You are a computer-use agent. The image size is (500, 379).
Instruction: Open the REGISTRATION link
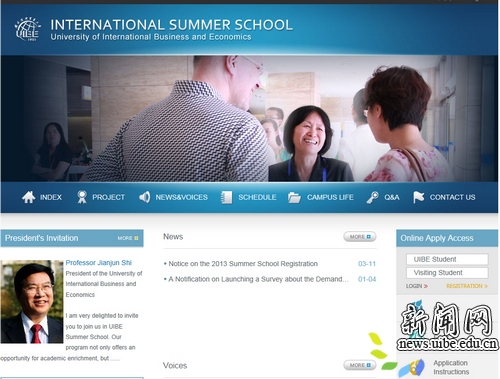tap(467, 286)
